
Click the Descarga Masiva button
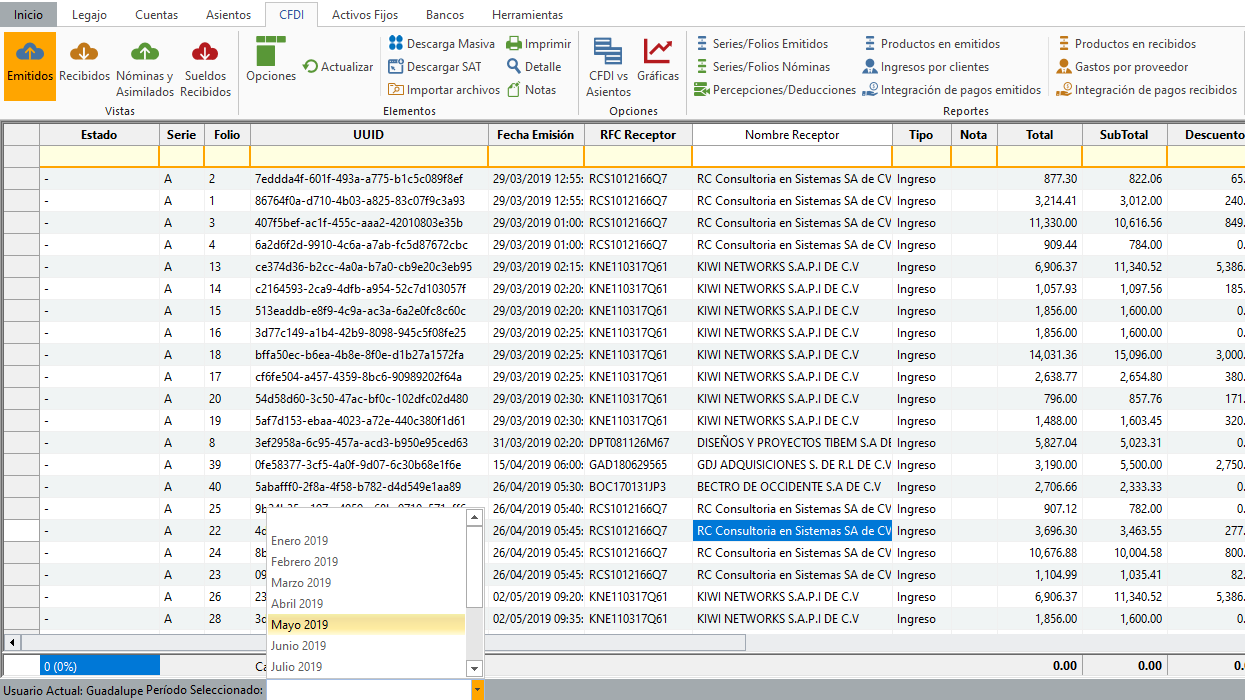pyautogui.click(x=441, y=44)
